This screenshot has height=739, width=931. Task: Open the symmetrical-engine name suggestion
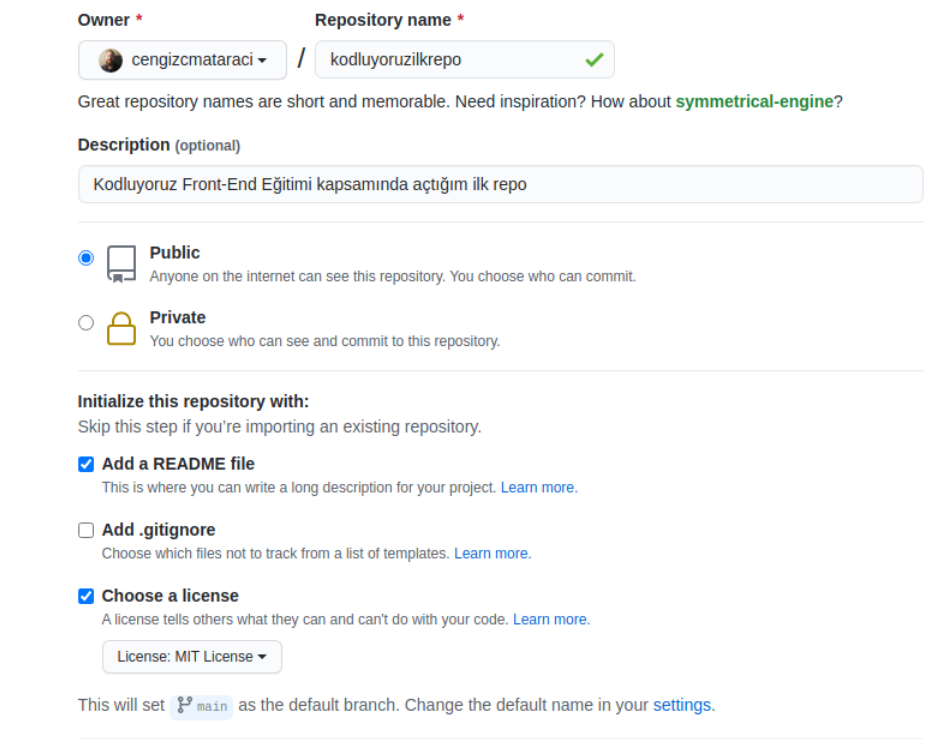753,101
